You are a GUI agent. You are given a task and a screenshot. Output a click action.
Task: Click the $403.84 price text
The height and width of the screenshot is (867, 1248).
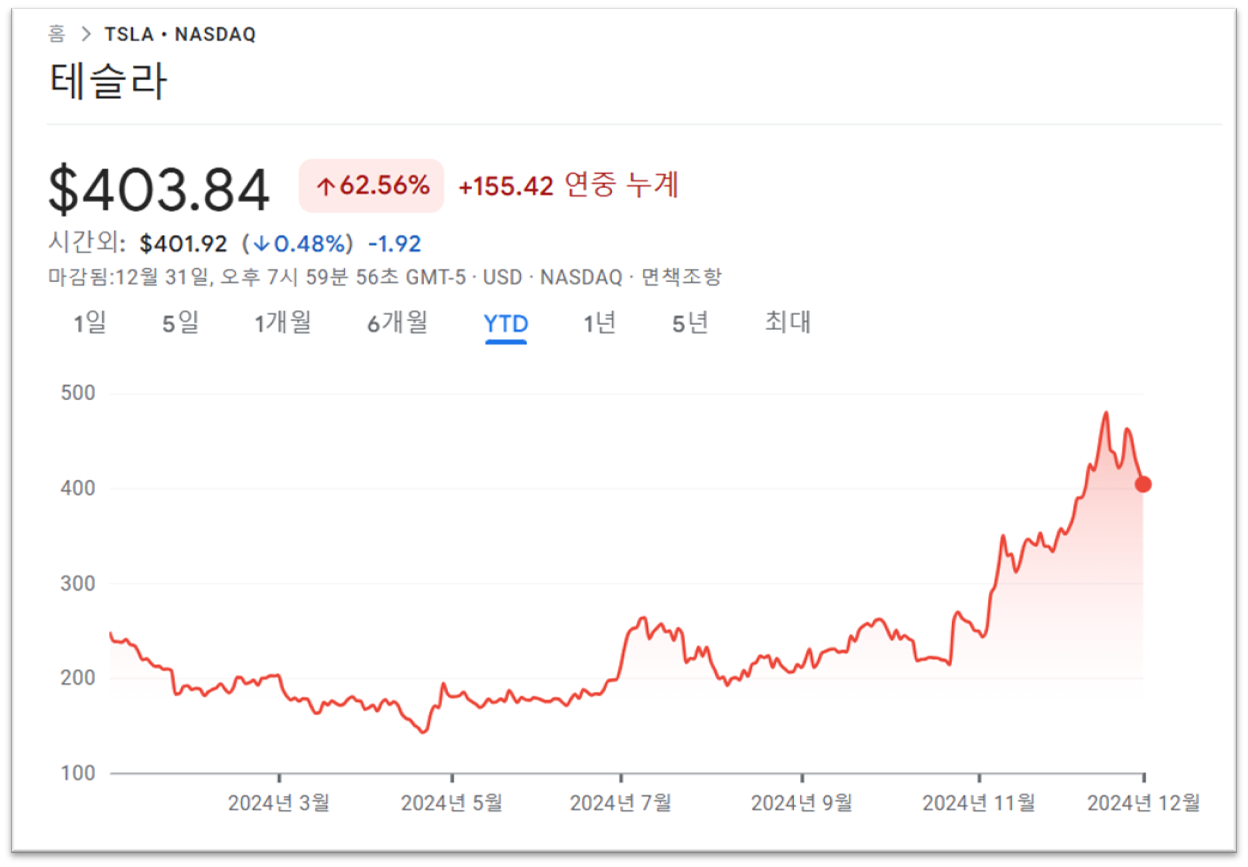click(x=159, y=190)
